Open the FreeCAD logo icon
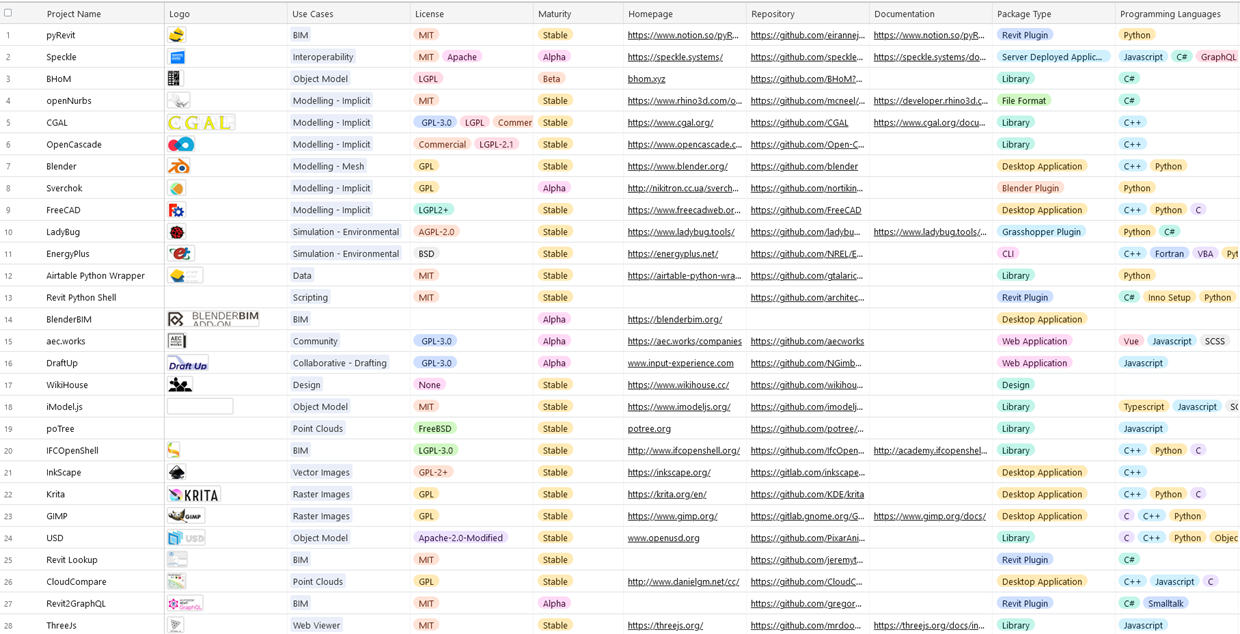Screen dimensions: 1240x634 pyautogui.click(x=176, y=210)
